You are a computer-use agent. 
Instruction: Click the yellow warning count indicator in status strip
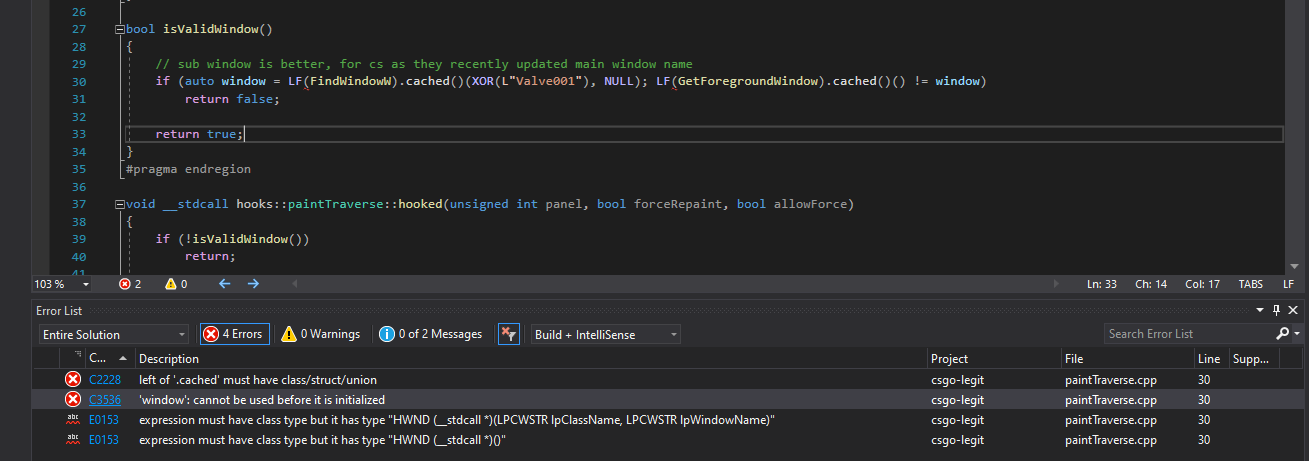tap(176, 284)
